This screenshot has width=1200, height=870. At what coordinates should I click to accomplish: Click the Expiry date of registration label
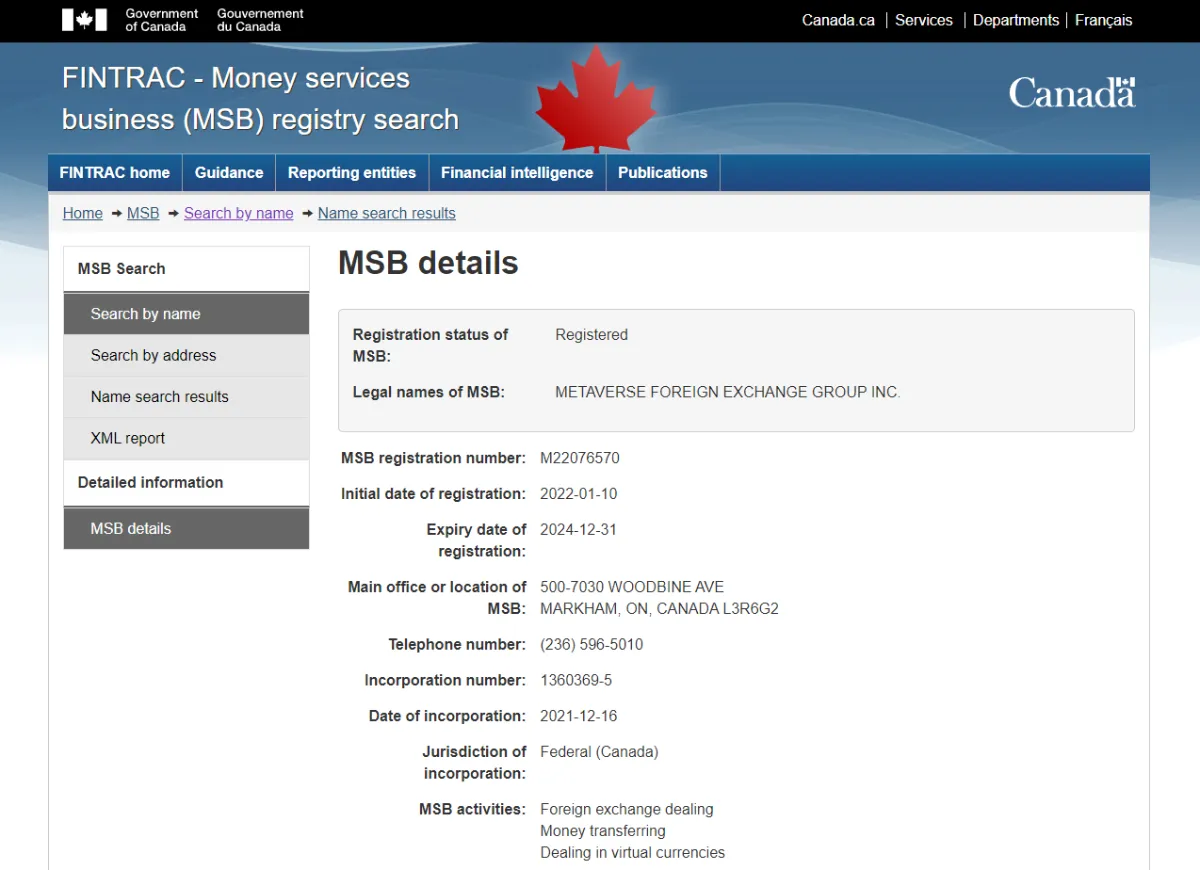click(x=476, y=540)
